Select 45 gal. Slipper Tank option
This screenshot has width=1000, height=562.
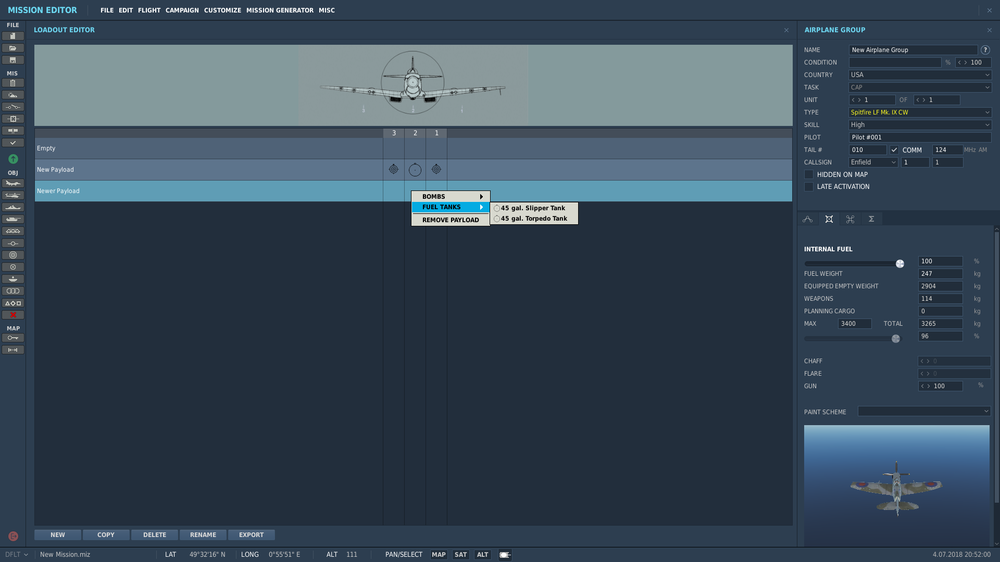(x=534, y=208)
